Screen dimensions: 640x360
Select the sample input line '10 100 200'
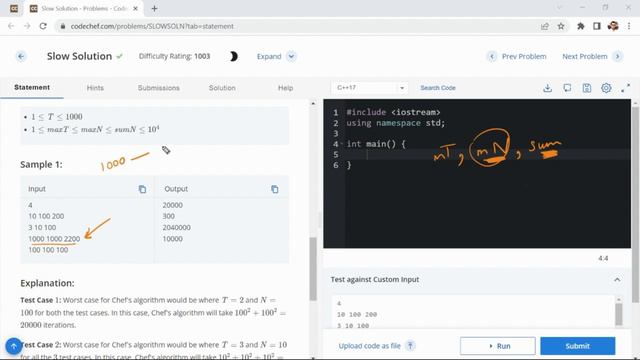click(x=46, y=216)
